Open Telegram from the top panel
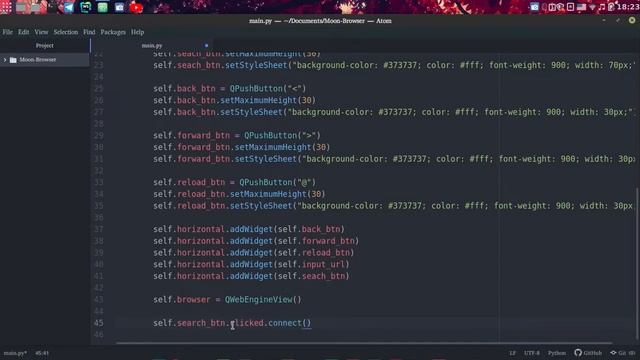This screenshot has height=360, width=640. [x=69, y=7]
